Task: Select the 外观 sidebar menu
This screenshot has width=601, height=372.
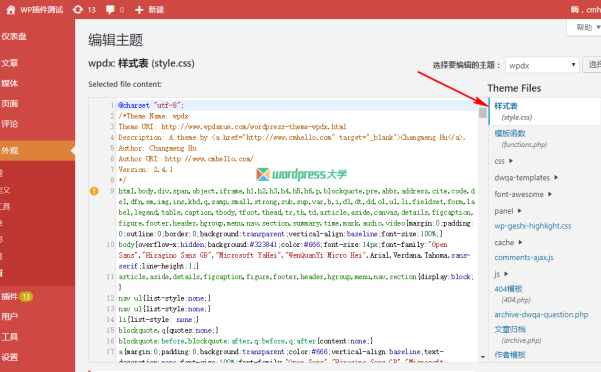Action: [37, 151]
